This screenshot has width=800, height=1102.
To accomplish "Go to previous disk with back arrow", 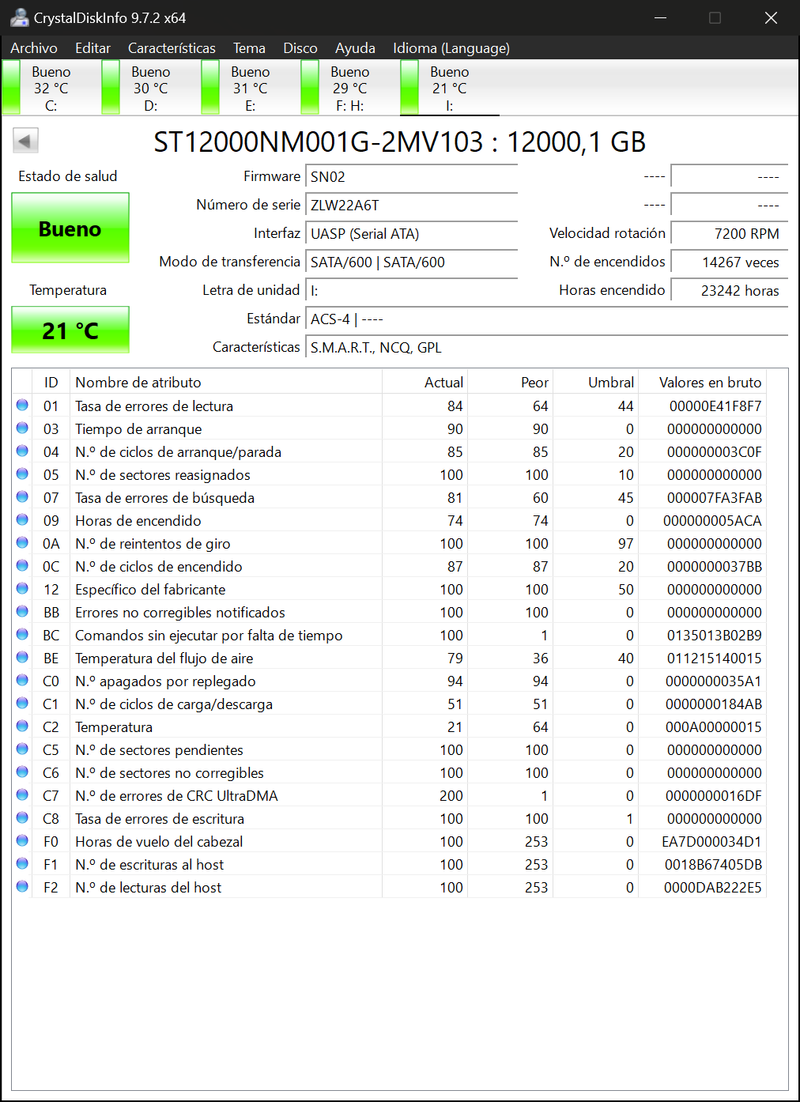I will tap(25, 141).
